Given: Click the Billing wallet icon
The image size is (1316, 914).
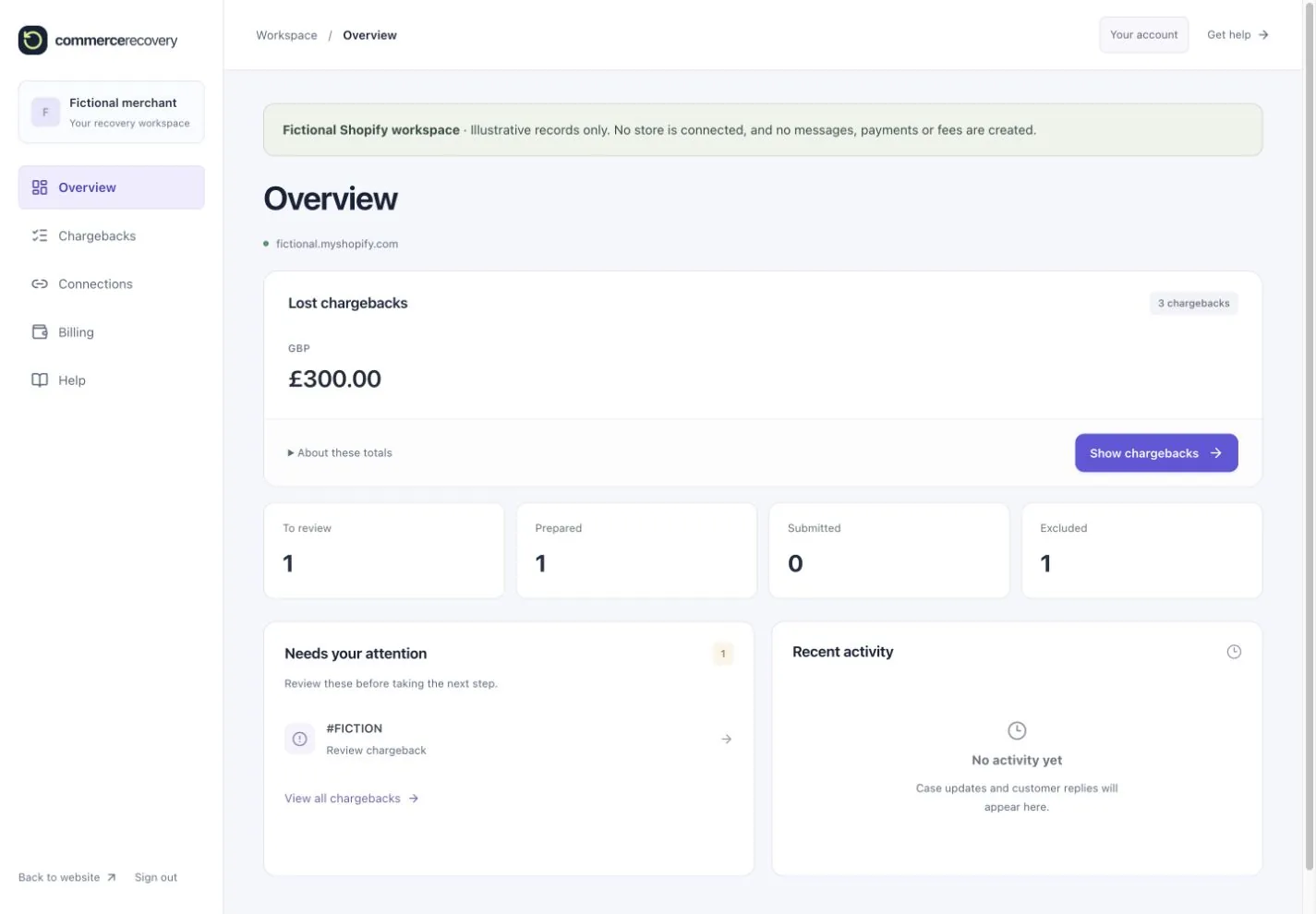Looking at the screenshot, I should pos(40,331).
